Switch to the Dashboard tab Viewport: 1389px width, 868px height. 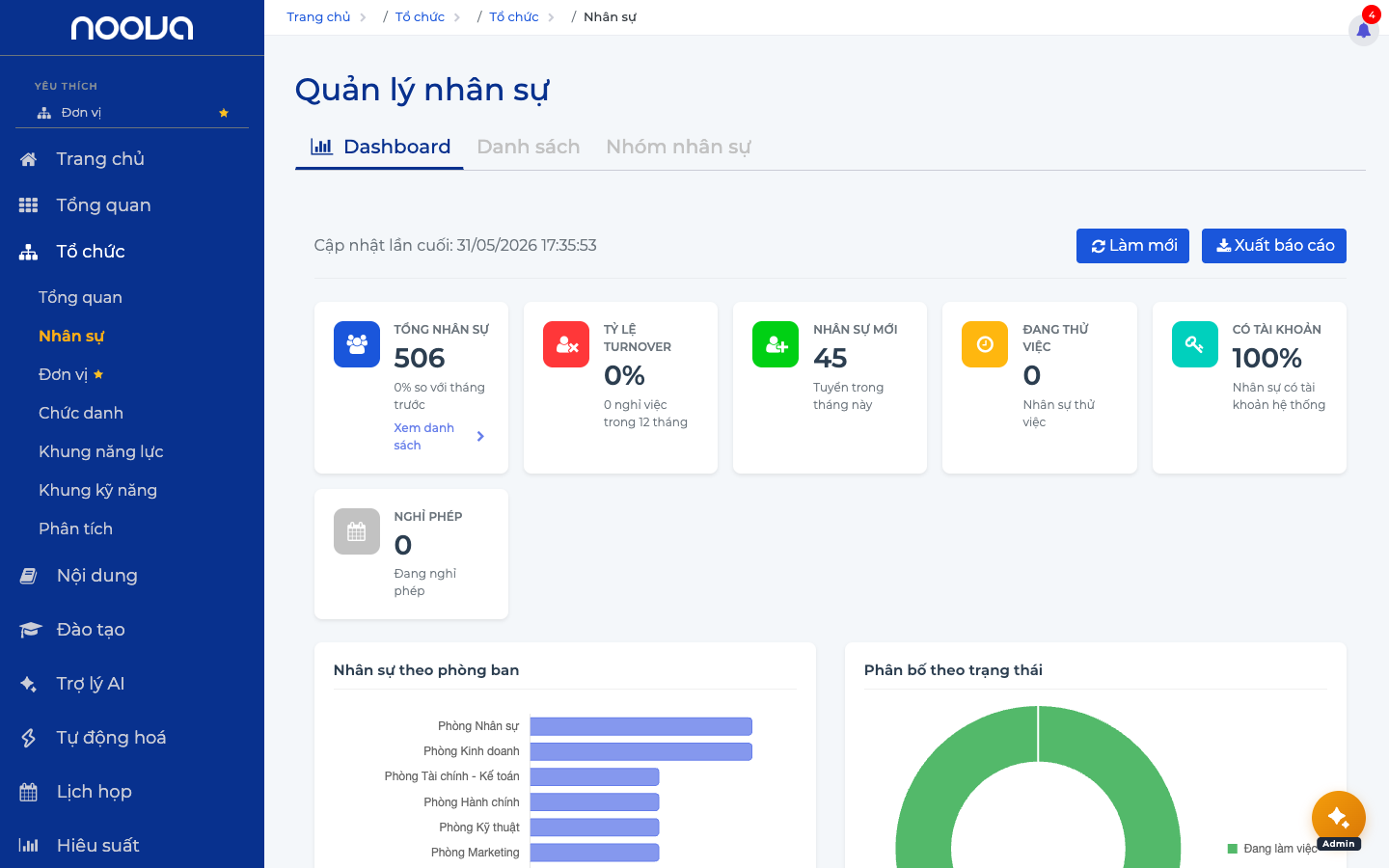coord(380,147)
